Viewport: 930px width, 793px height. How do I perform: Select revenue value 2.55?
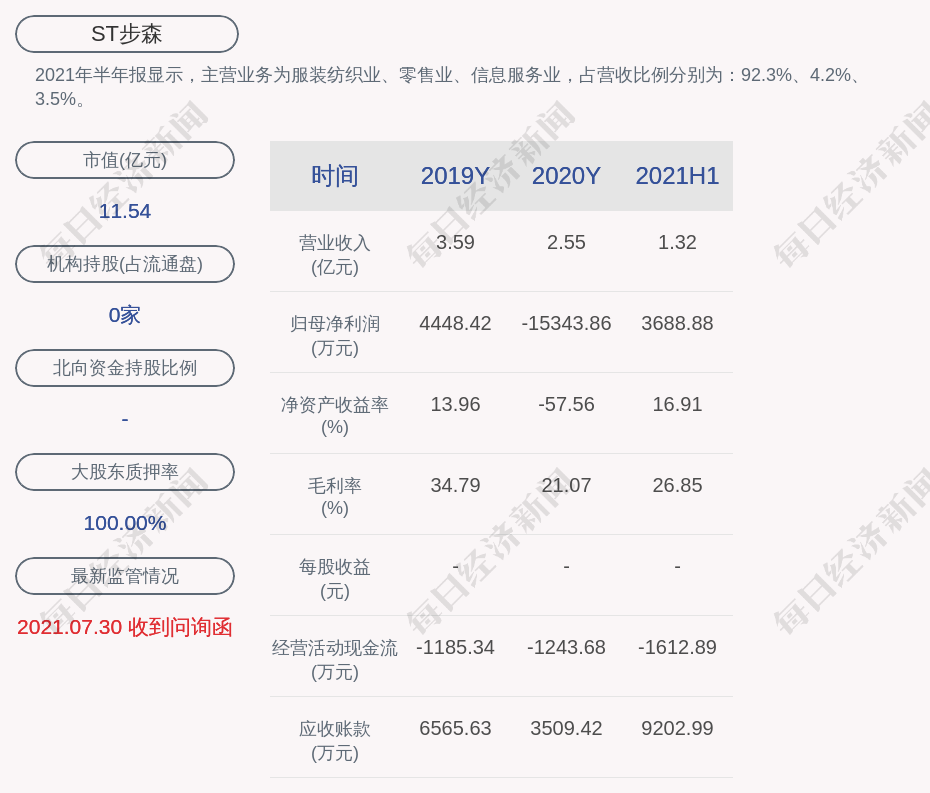coord(566,243)
